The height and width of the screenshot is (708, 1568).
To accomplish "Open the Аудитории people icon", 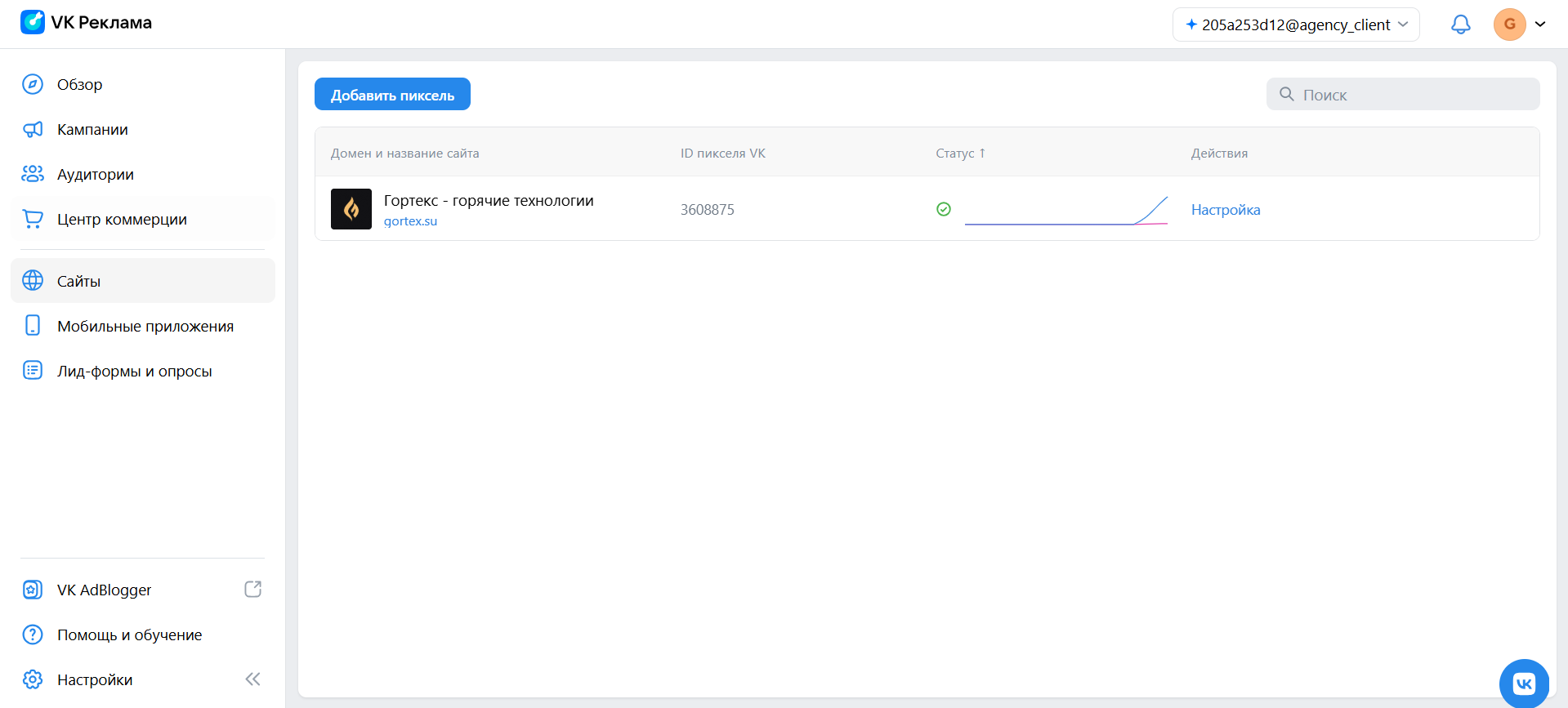I will point(33,174).
